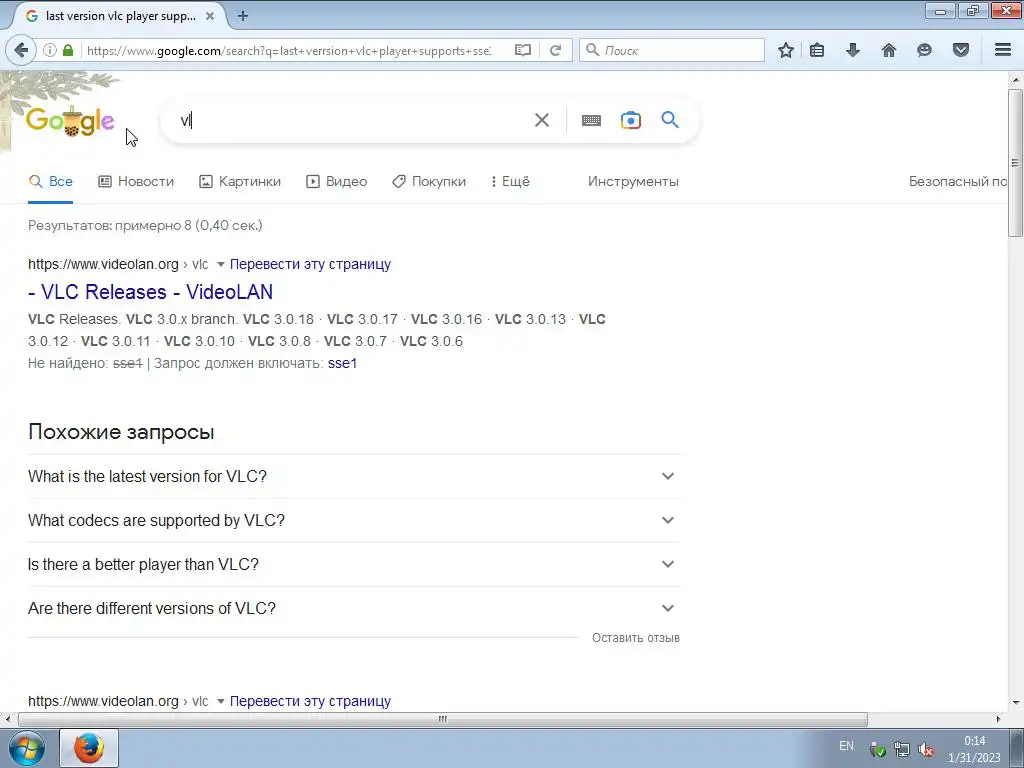1024x768 pixels.
Task: Switch to Покупки tab
Action: point(429,182)
